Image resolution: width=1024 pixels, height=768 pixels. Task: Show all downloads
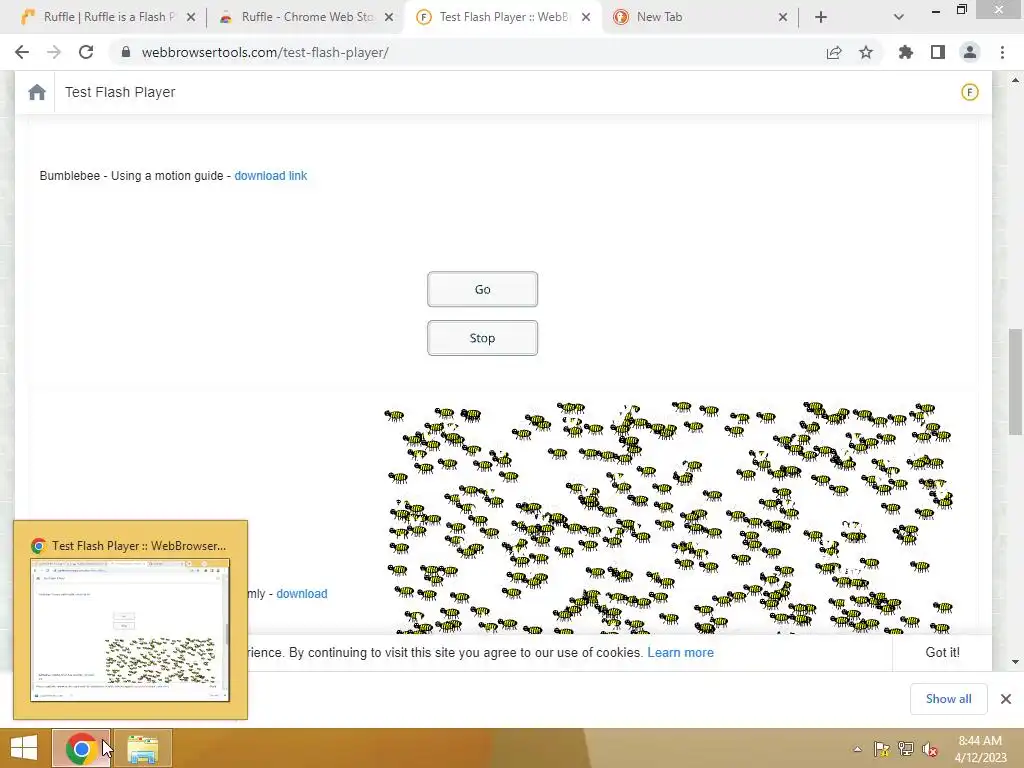click(x=948, y=699)
